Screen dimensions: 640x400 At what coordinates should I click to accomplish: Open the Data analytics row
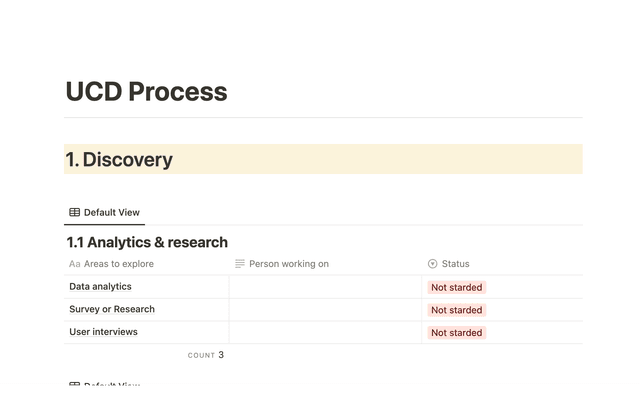[100, 287]
